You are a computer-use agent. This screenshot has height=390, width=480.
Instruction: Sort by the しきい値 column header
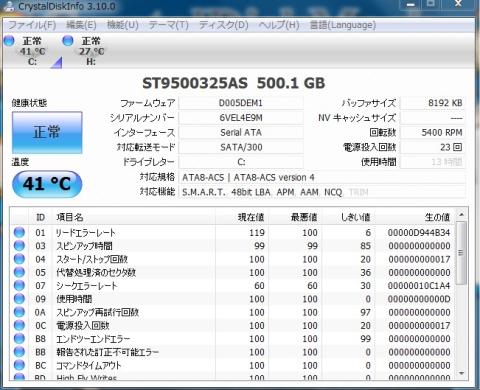(349, 217)
